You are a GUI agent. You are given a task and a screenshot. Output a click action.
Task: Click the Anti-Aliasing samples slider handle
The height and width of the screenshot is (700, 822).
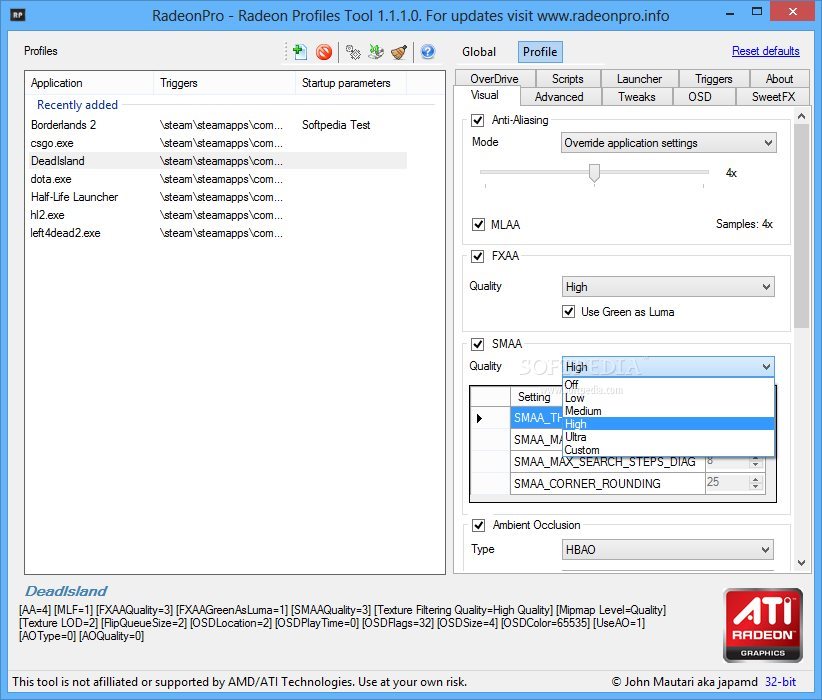[x=594, y=173]
